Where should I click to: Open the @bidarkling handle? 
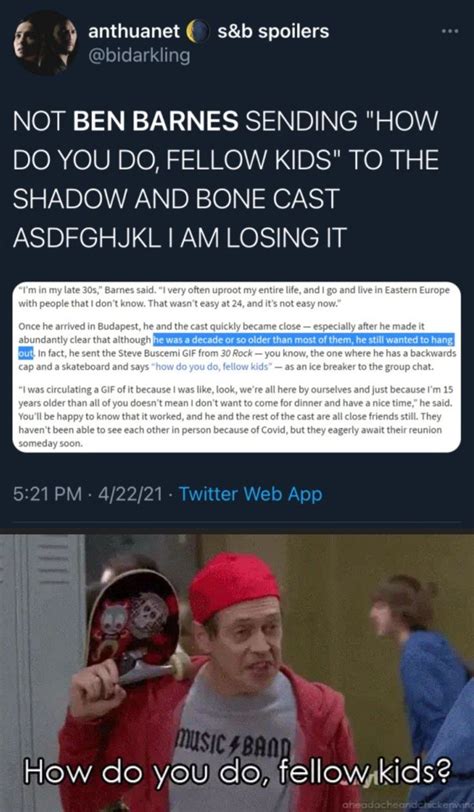coord(139,55)
